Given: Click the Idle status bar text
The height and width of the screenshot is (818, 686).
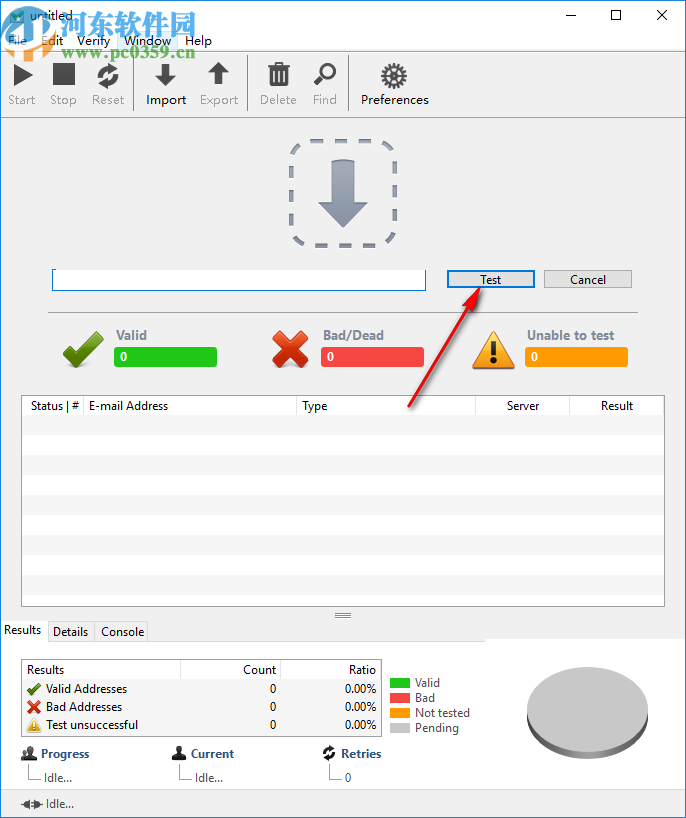Looking at the screenshot, I should coord(60,804).
